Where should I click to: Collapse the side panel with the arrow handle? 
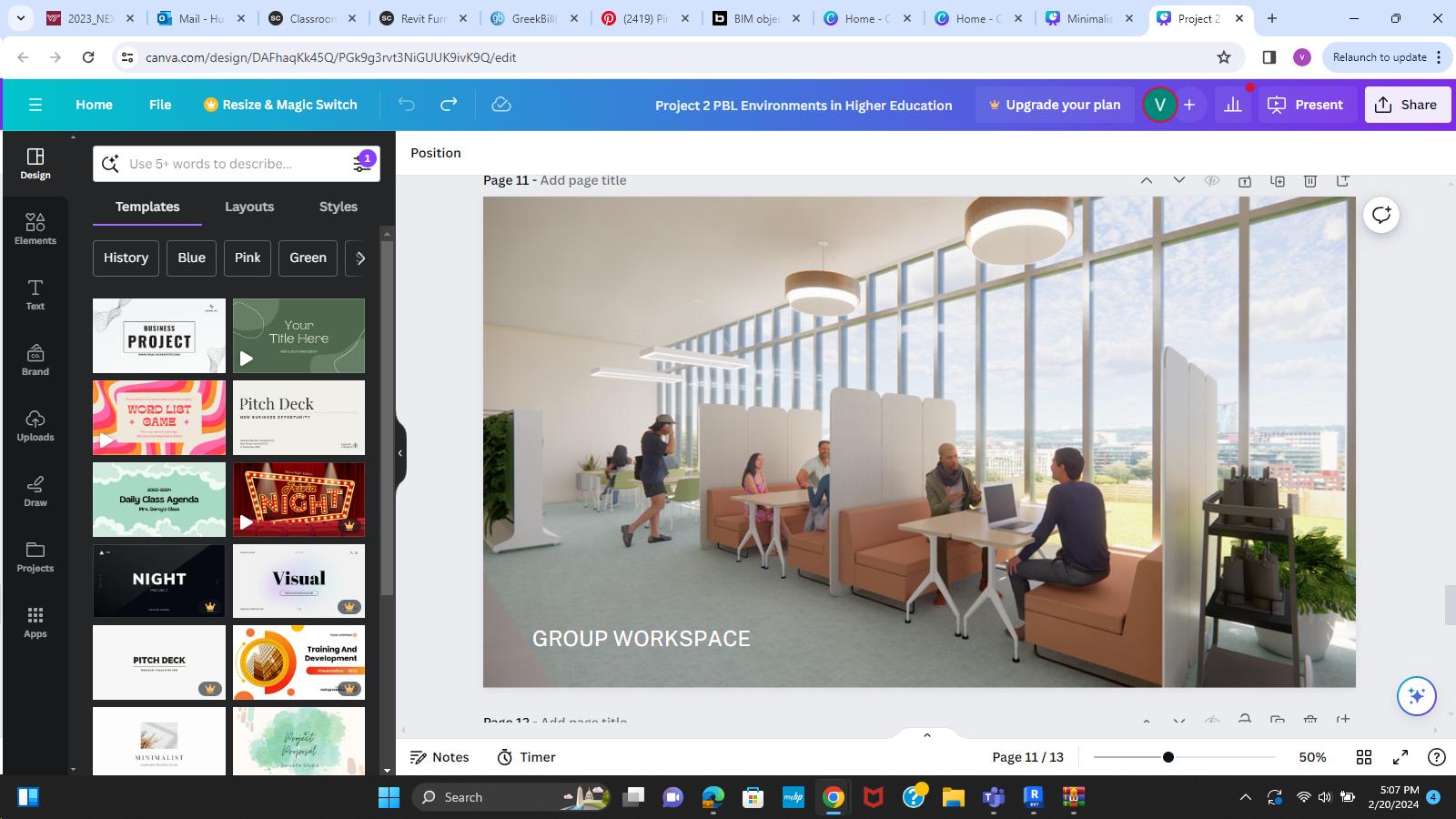400,452
